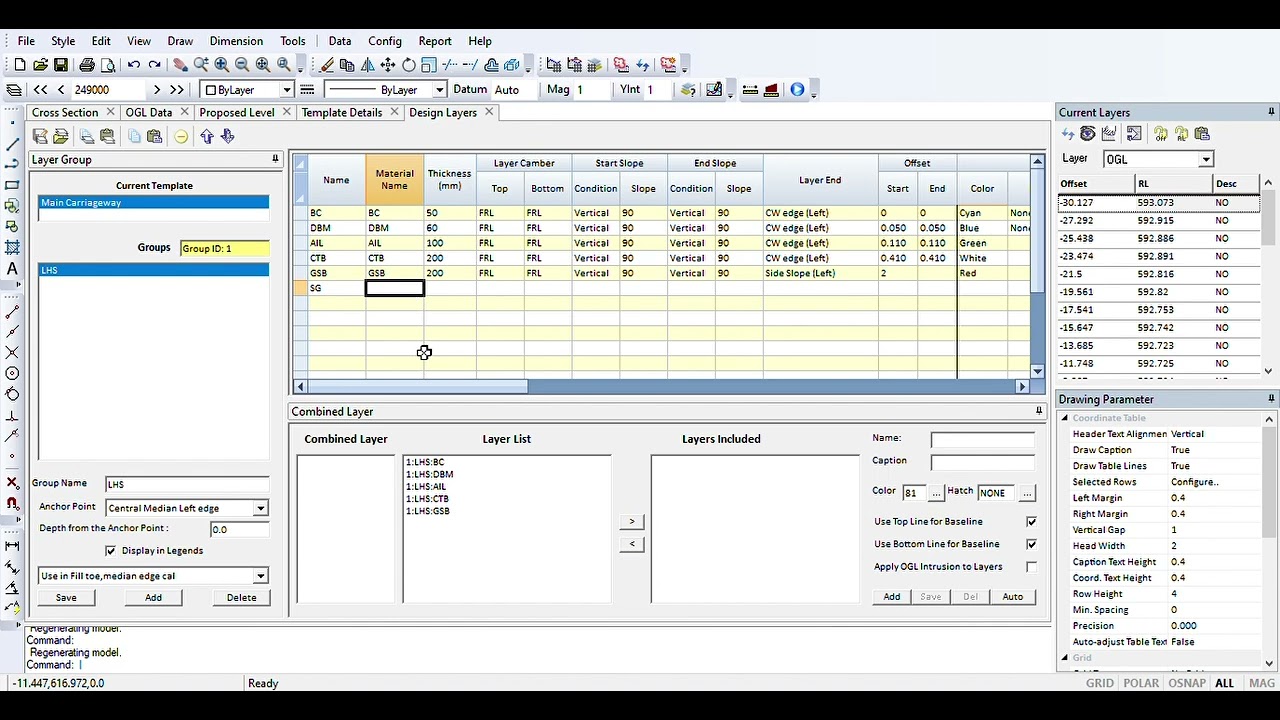Screen dimensions: 1280x720
Task: Collapse the Grid section in Drawing Parameter
Action: point(1065,658)
